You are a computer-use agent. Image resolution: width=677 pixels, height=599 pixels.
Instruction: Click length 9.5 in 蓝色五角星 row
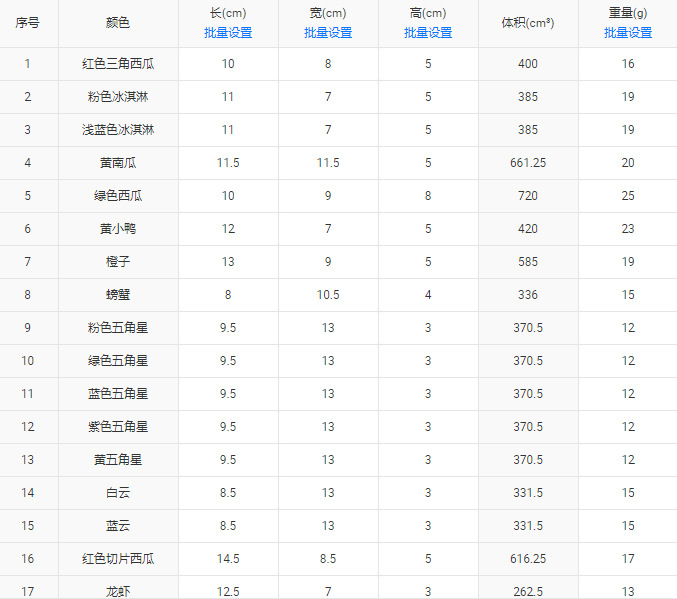coord(228,394)
